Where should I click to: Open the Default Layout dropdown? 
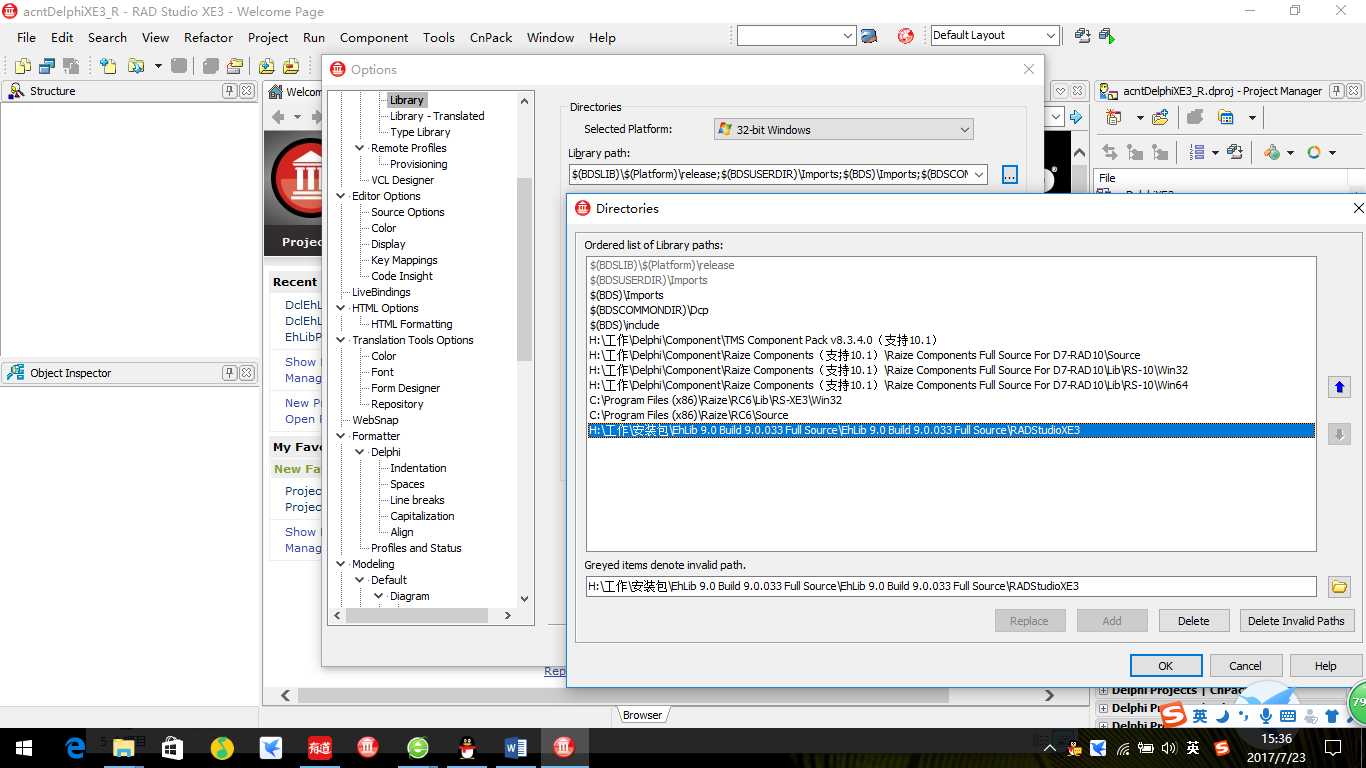pyautogui.click(x=1051, y=35)
